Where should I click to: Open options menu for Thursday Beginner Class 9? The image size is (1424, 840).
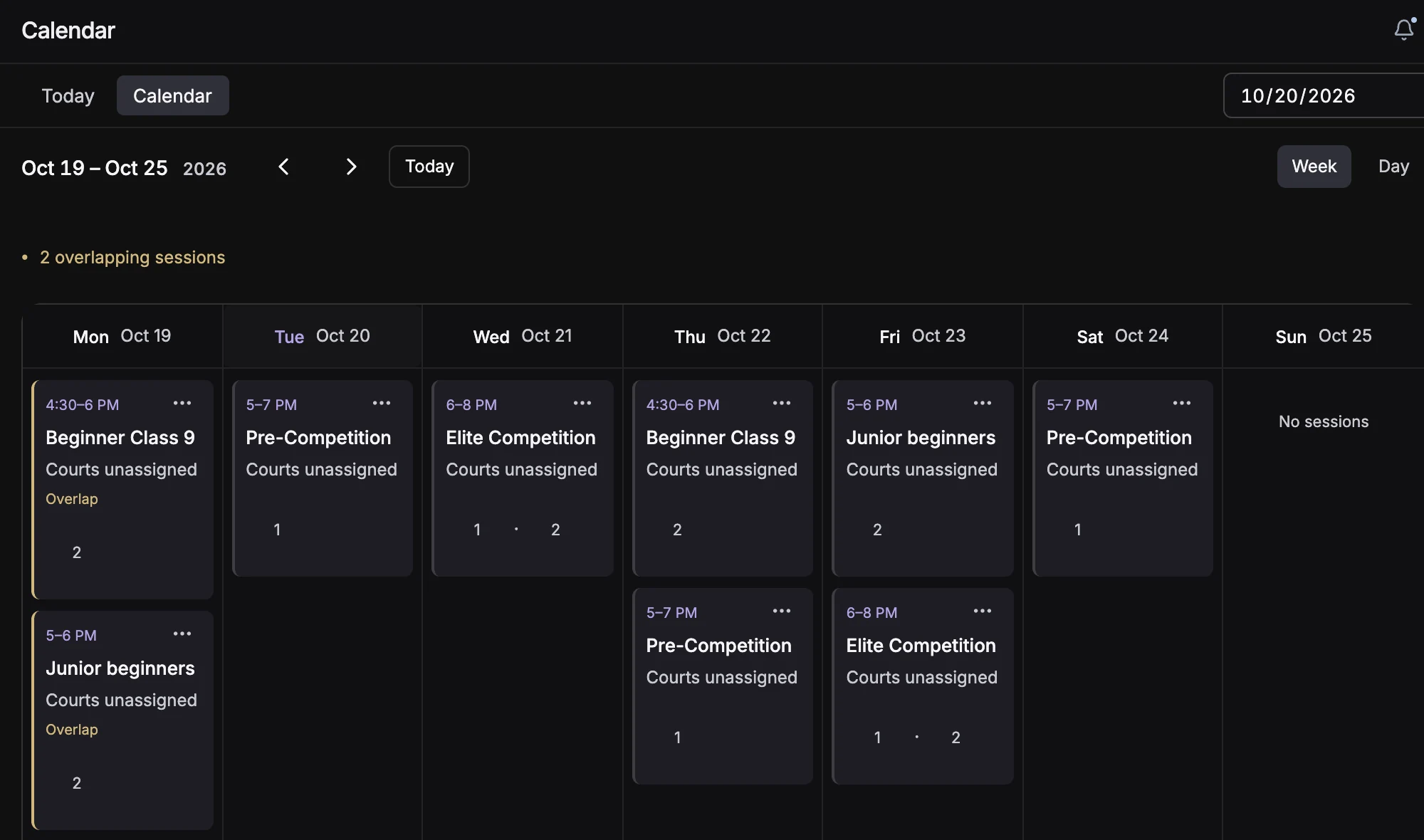(782, 403)
